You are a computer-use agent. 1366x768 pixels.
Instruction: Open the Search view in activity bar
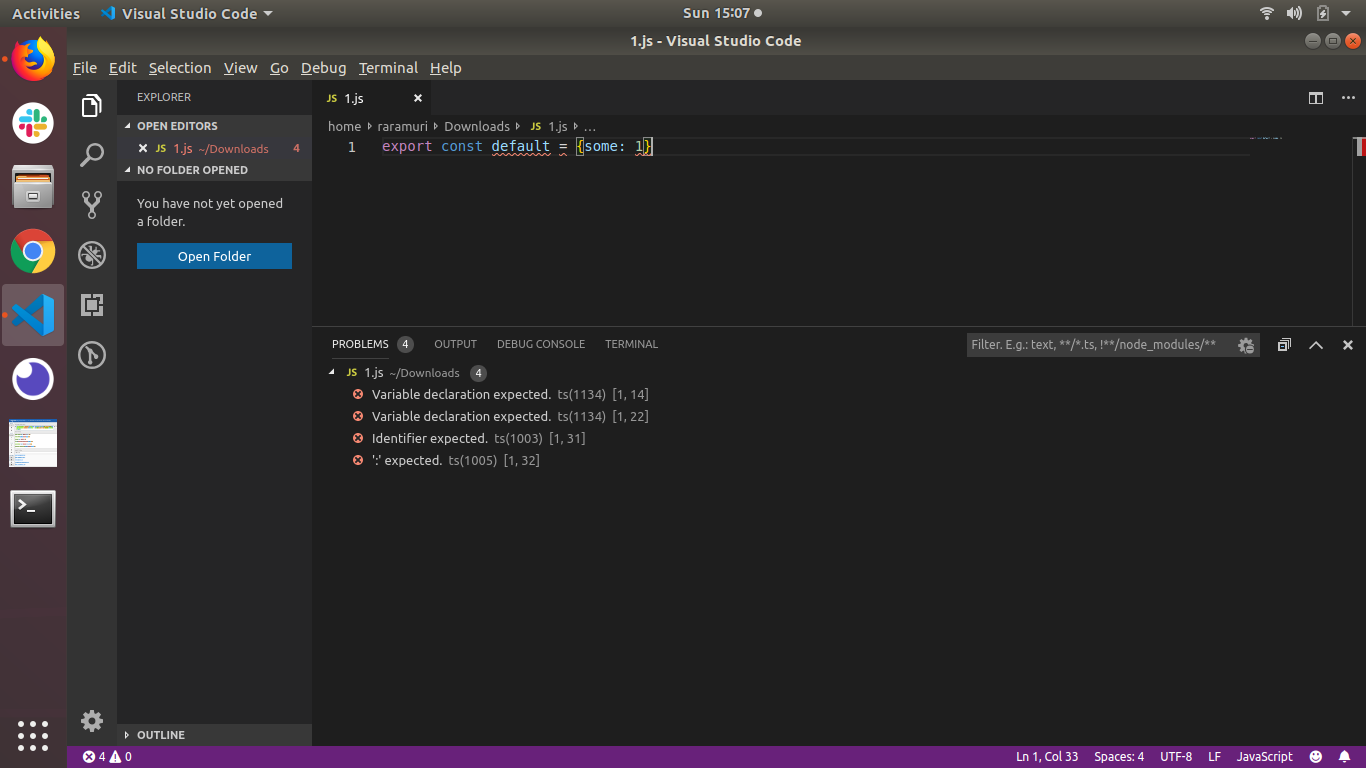[92, 155]
